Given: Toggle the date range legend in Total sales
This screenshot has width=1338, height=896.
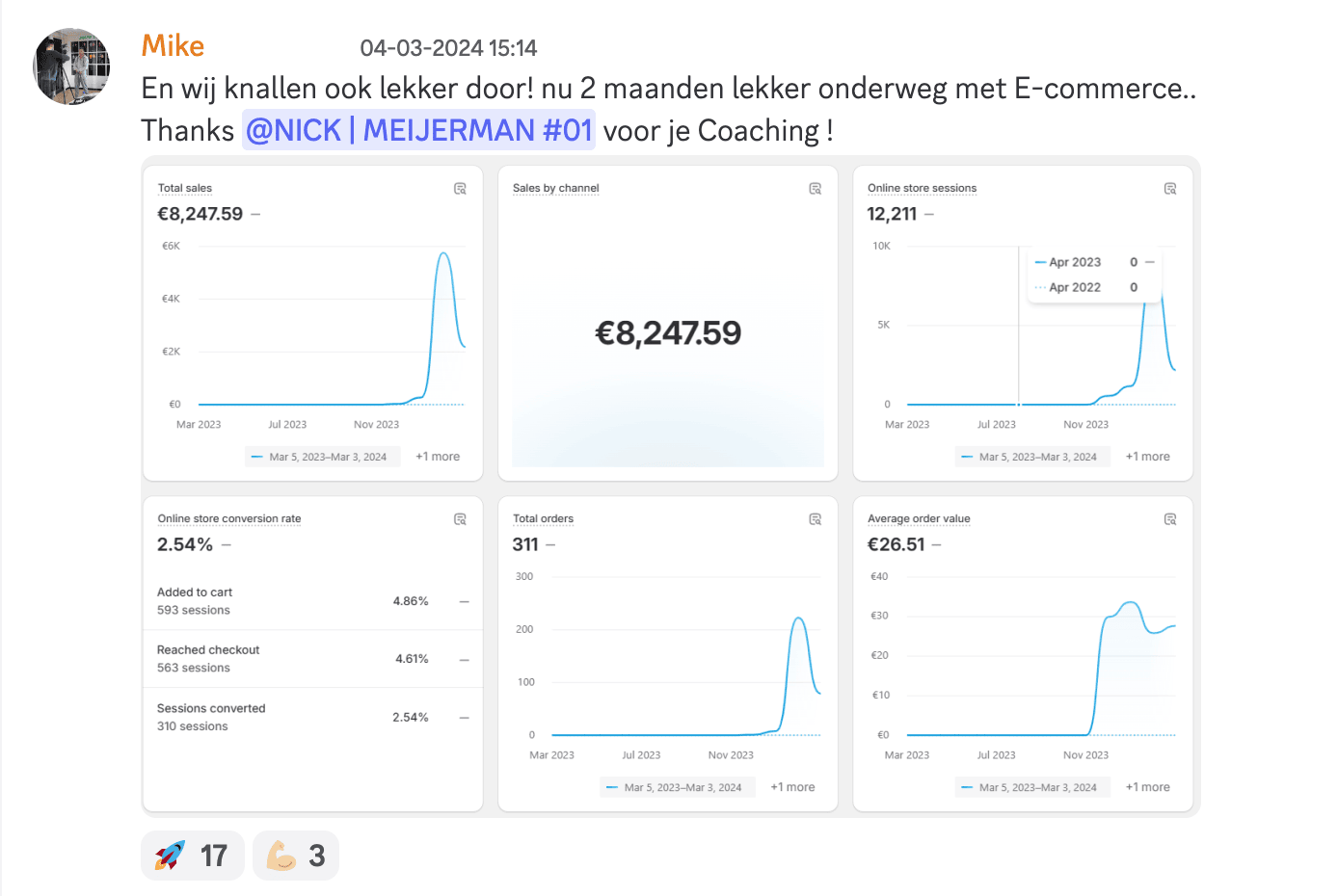Looking at the screenshot, I should [x=319, y=457].
